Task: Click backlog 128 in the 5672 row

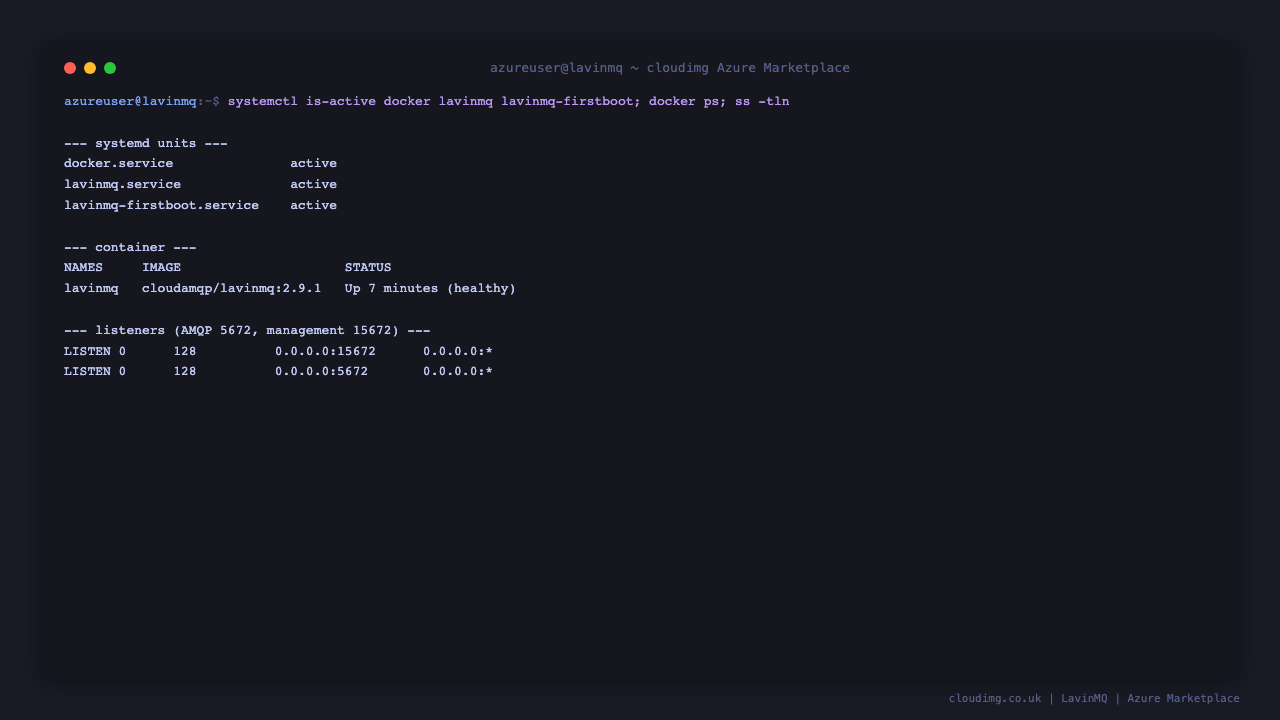Action: (x=185, y=372)
